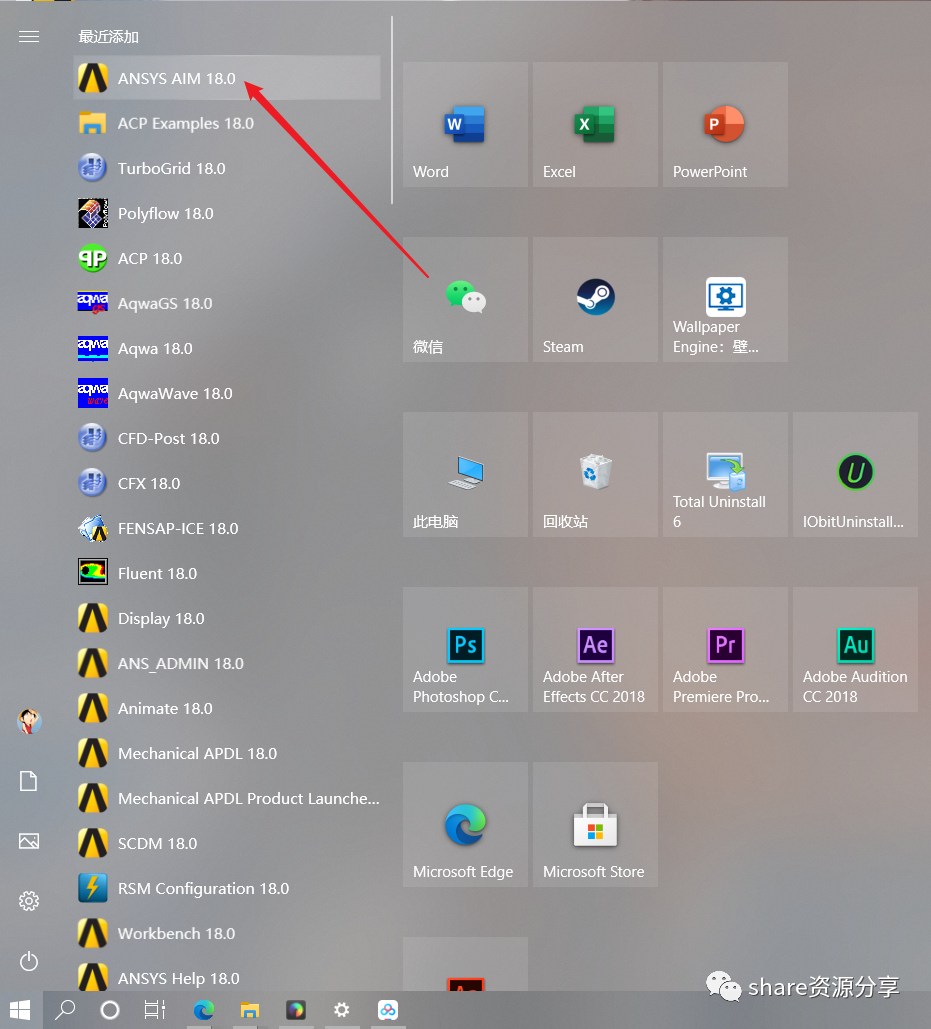
Task: Launch CFX 18.0
Action: [227, 484]
